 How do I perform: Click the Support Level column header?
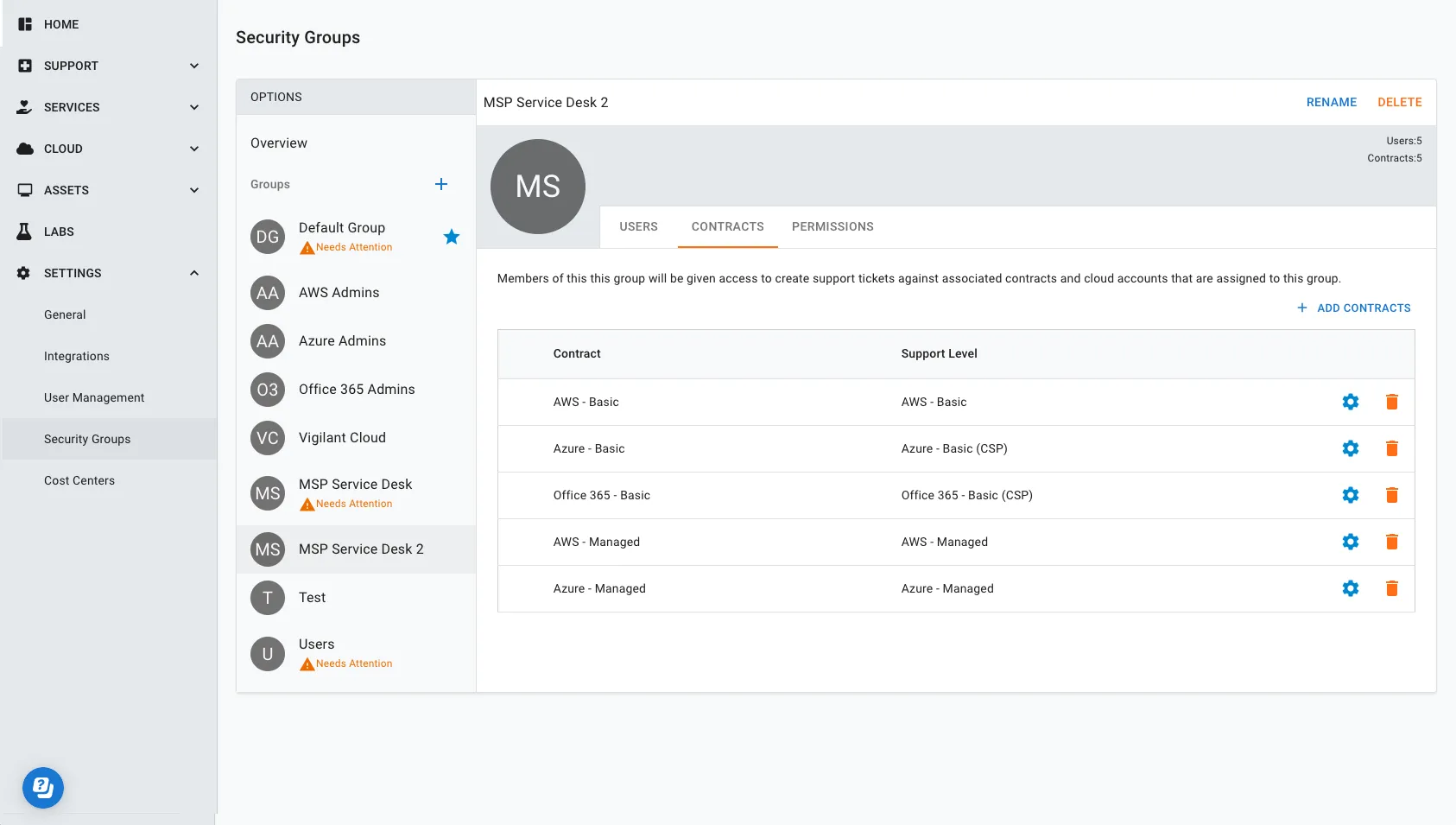939,353
